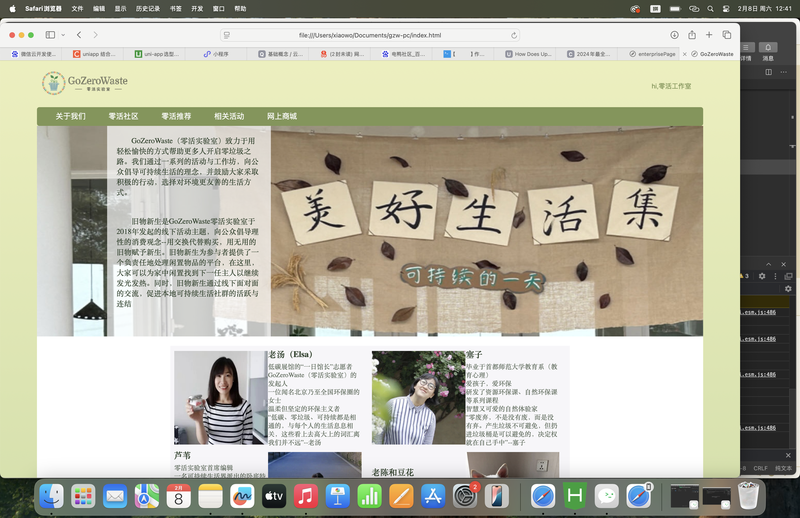Open the sidebar options dropdown arrow
Viewport: 800px width, 518px height.
(x=63, y=35)
